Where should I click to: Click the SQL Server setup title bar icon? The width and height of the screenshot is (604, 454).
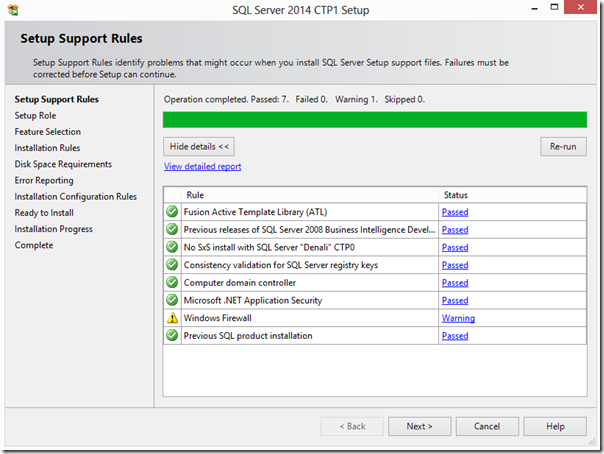(13, 10)
